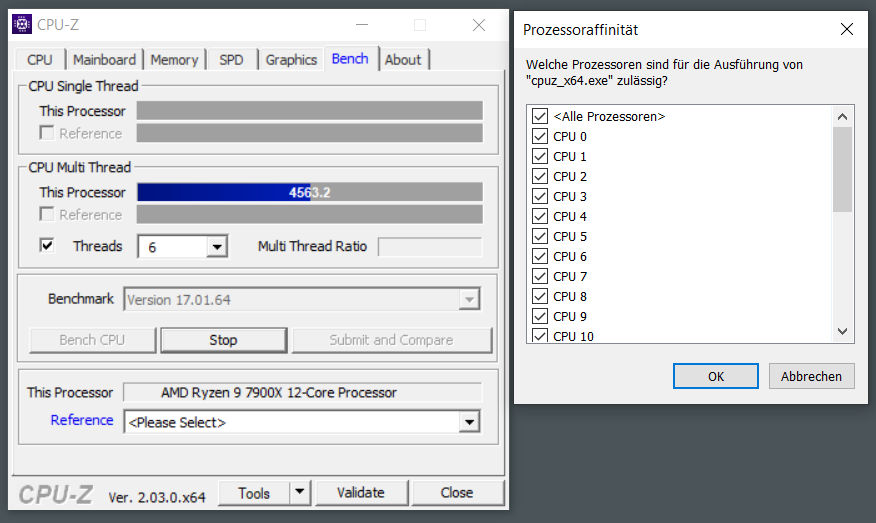Toggle the Multi Thread Reference checkbox
Viewport: 876px width, 523px height.
[x=47, y=214]
